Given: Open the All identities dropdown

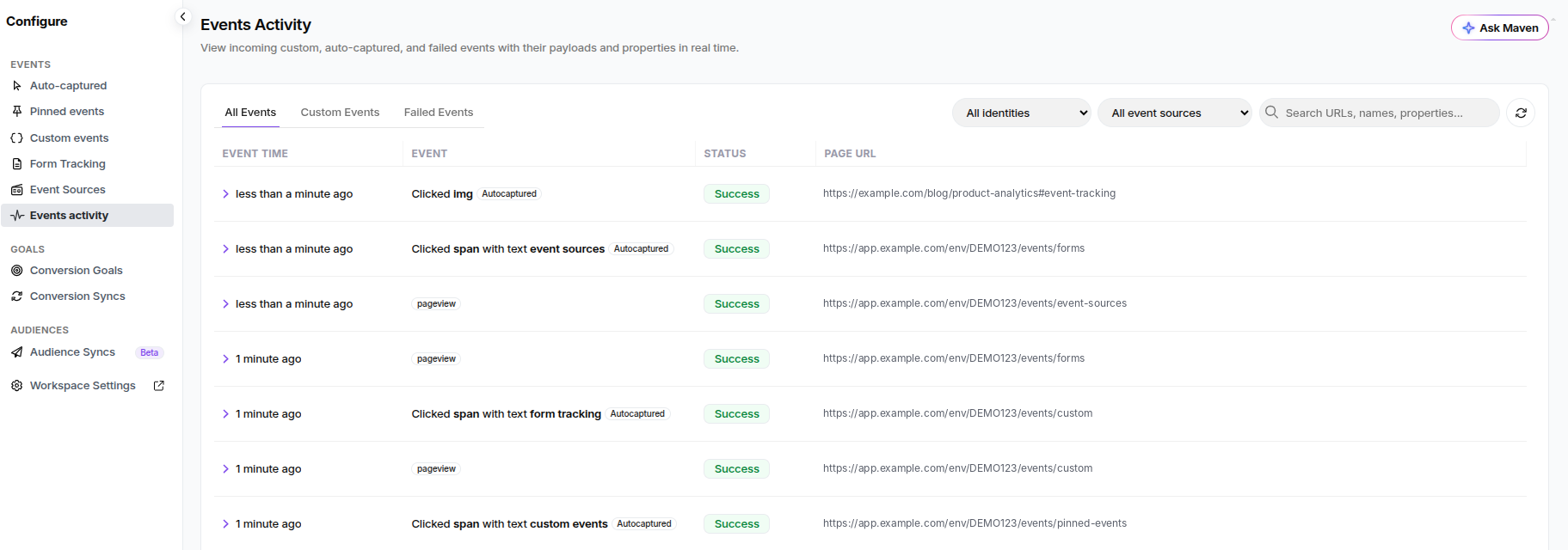Looking at the screenshot, I should [x=1022, y=113].
